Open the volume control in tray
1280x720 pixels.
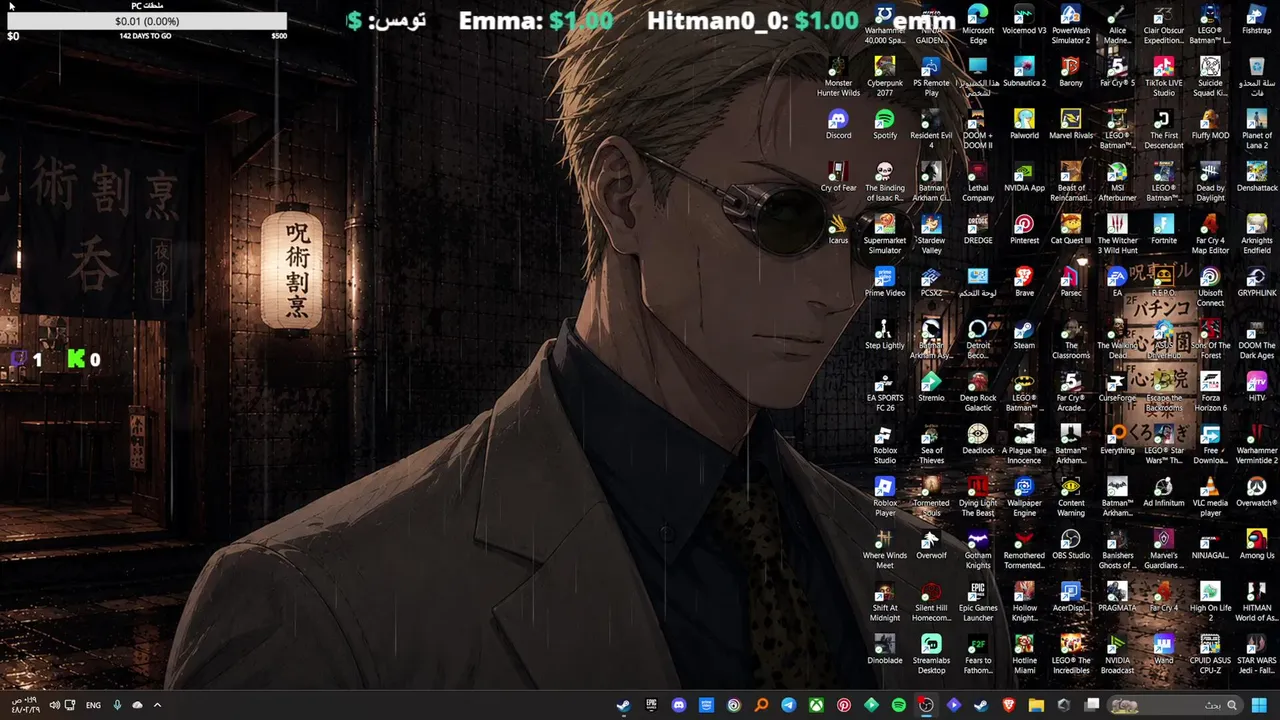[54, 705]
